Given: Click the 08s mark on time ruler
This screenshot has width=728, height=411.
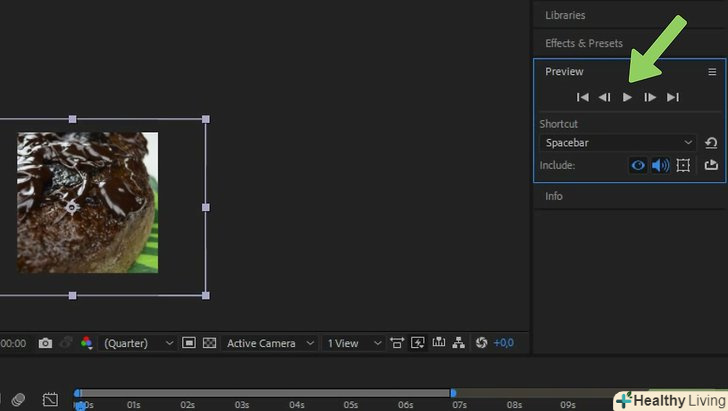Looking at the screenshot, I should [514, 405].
